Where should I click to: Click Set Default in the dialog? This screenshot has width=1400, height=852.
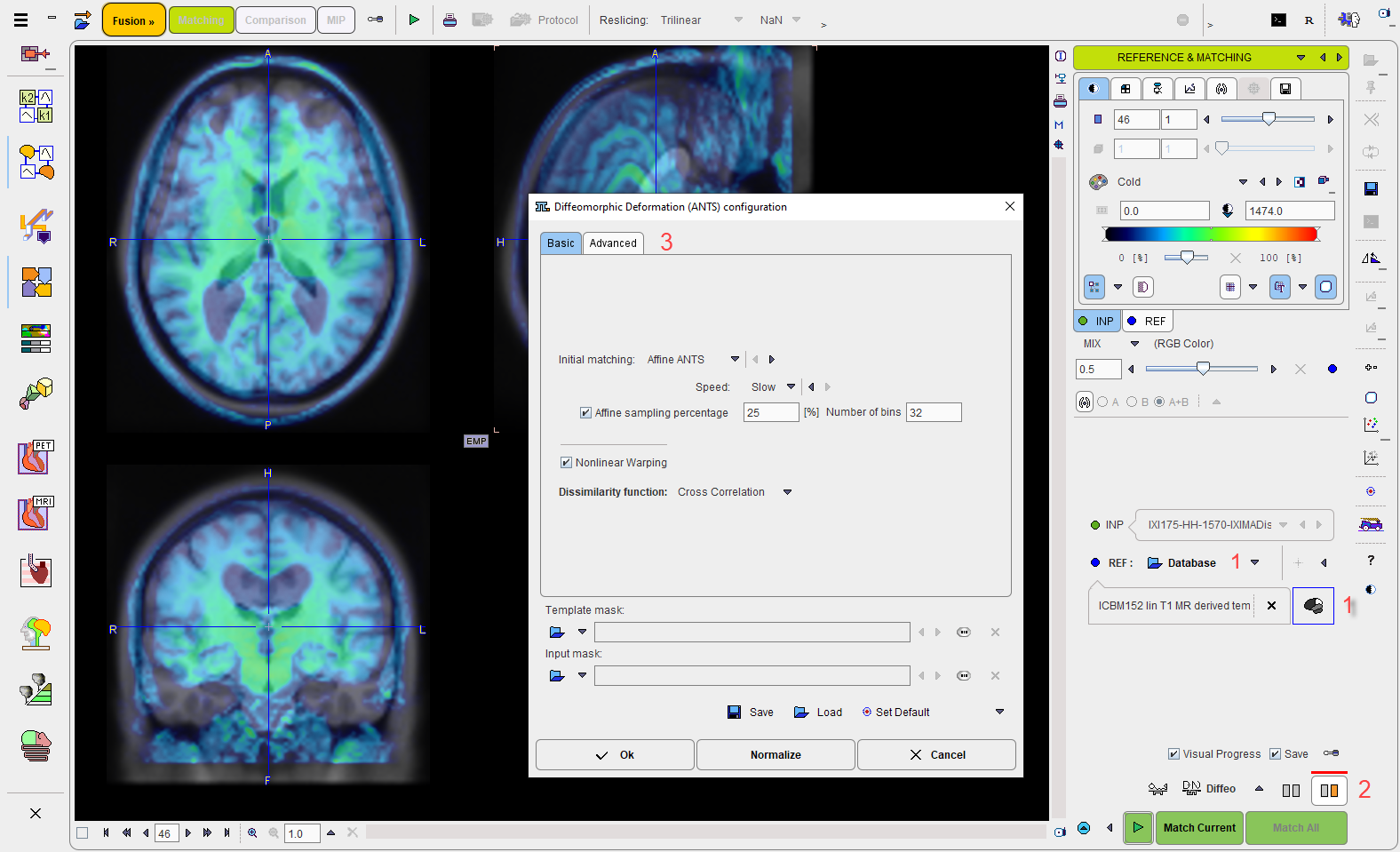895,712
